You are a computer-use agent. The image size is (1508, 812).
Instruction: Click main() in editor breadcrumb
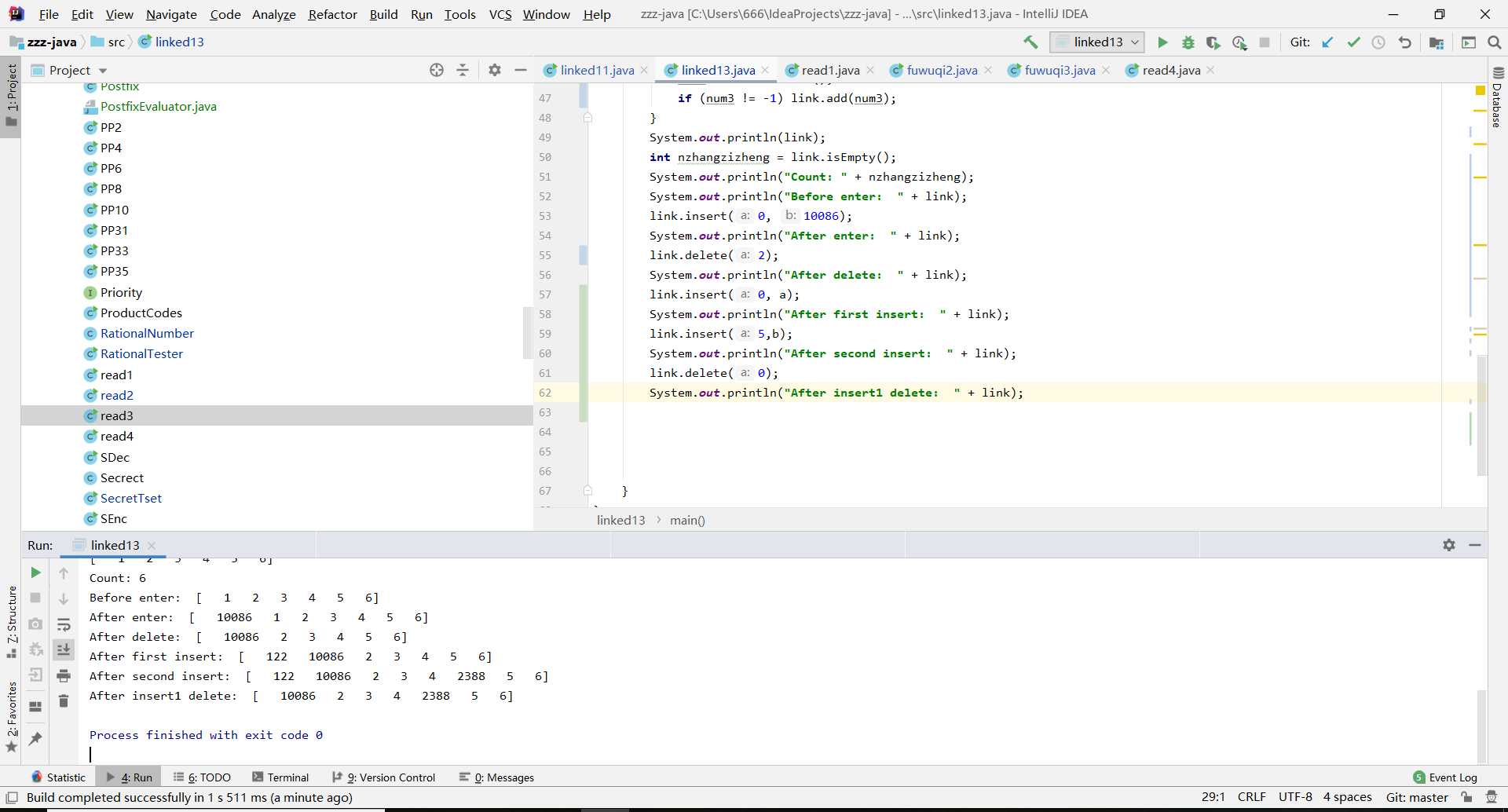(687, 520)
